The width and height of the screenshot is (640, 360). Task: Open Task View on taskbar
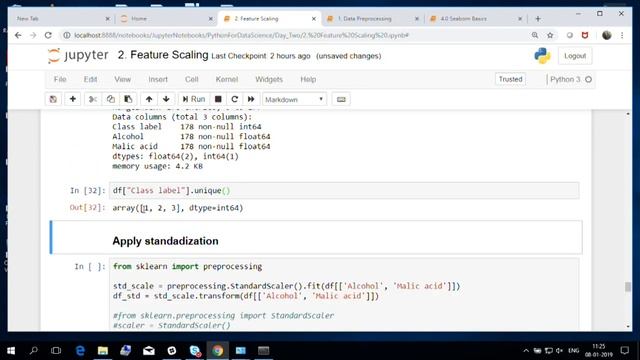pos(56,351)
